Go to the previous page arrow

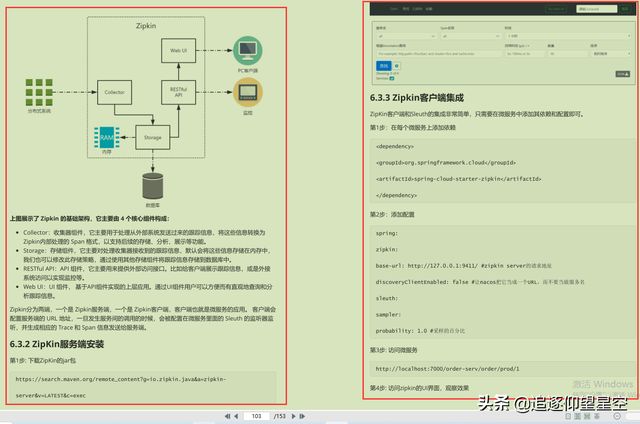(236, 416)
